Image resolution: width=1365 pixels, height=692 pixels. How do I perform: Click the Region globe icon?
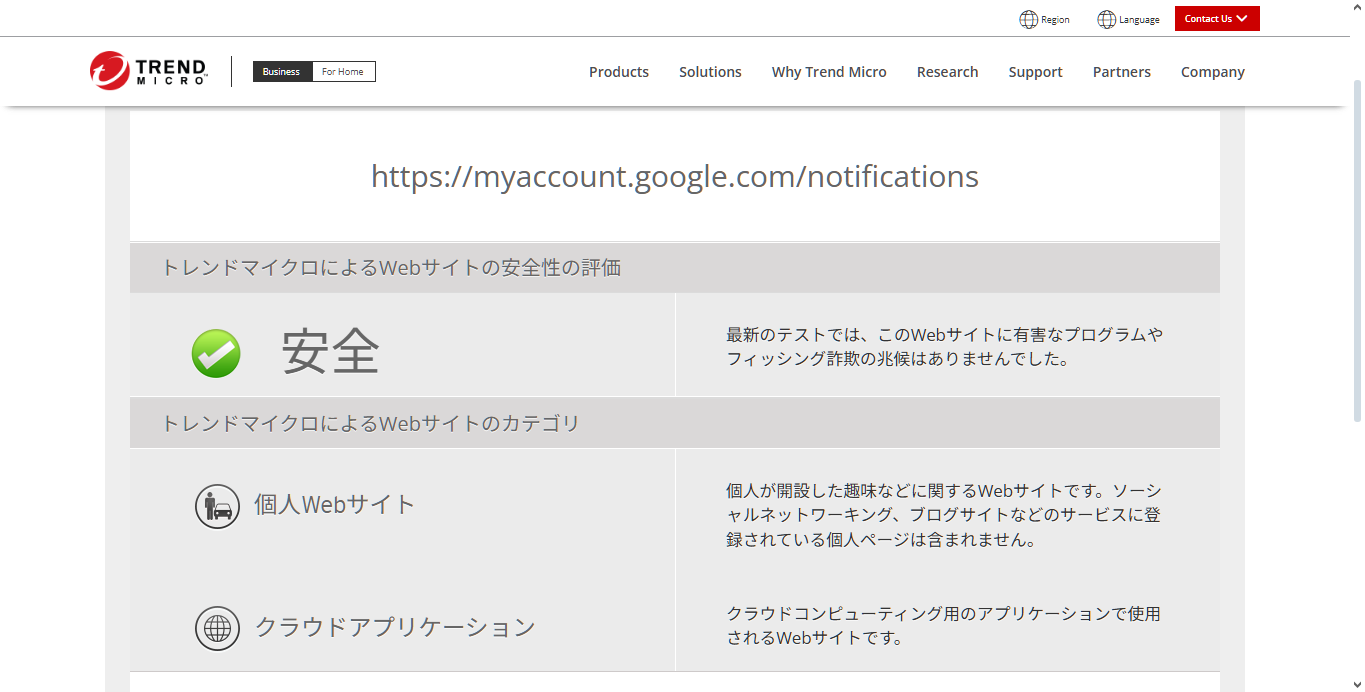(x=1028, y=19)
